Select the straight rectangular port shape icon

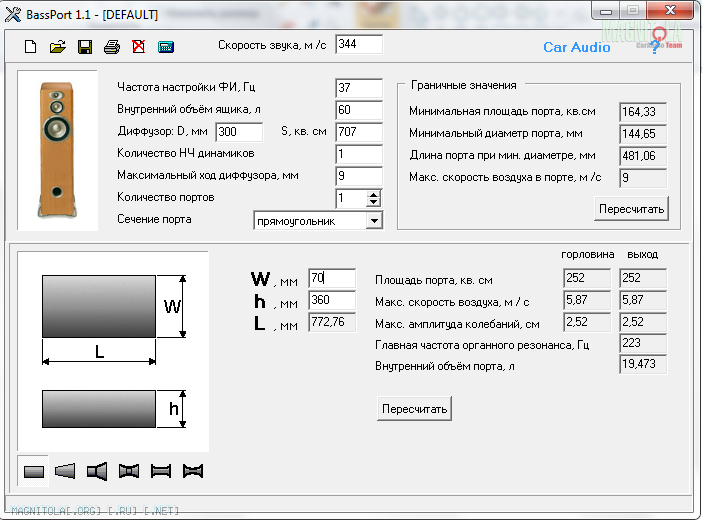[x=34, y=471]
